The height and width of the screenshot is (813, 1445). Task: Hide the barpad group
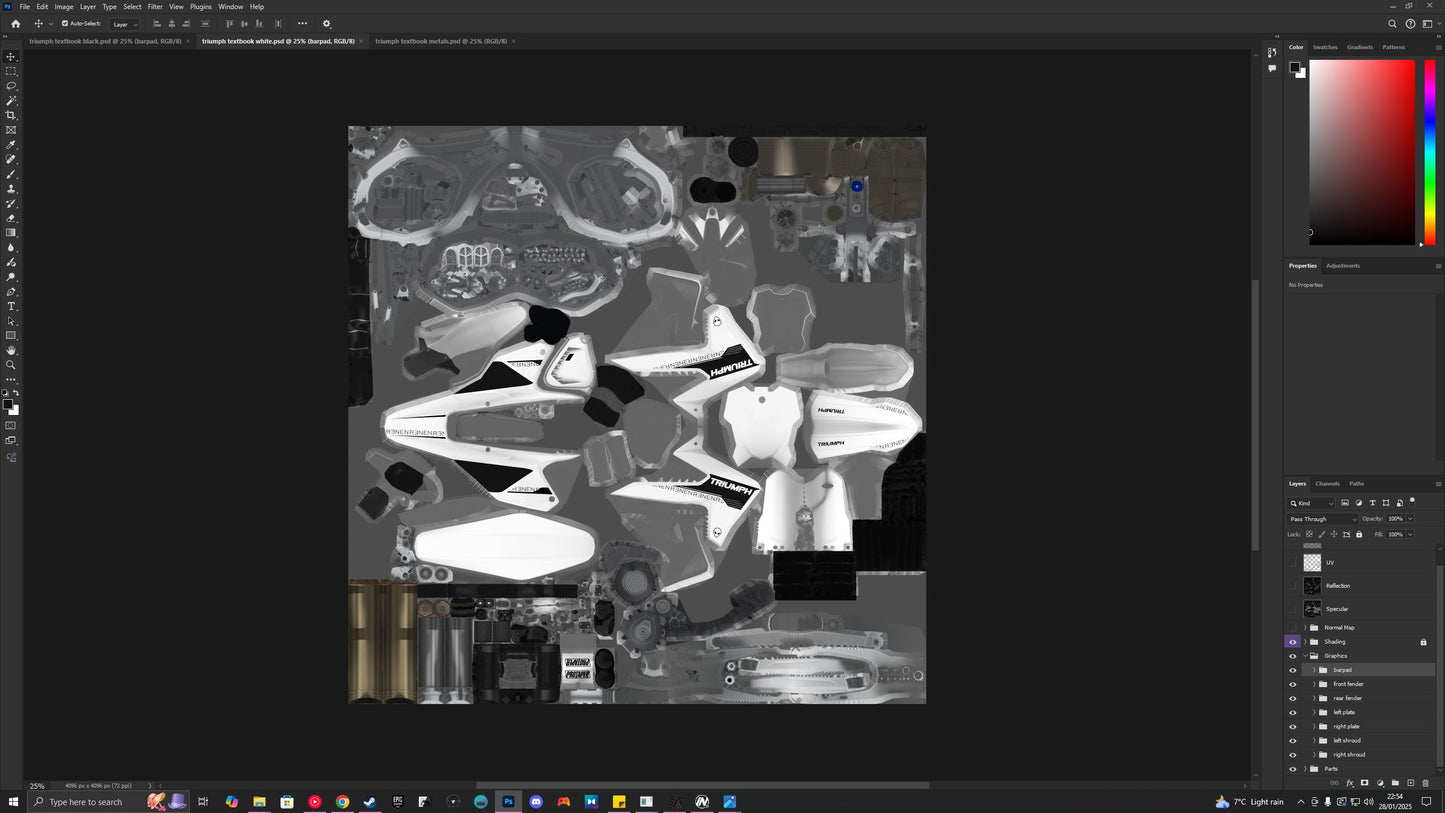1292,670
